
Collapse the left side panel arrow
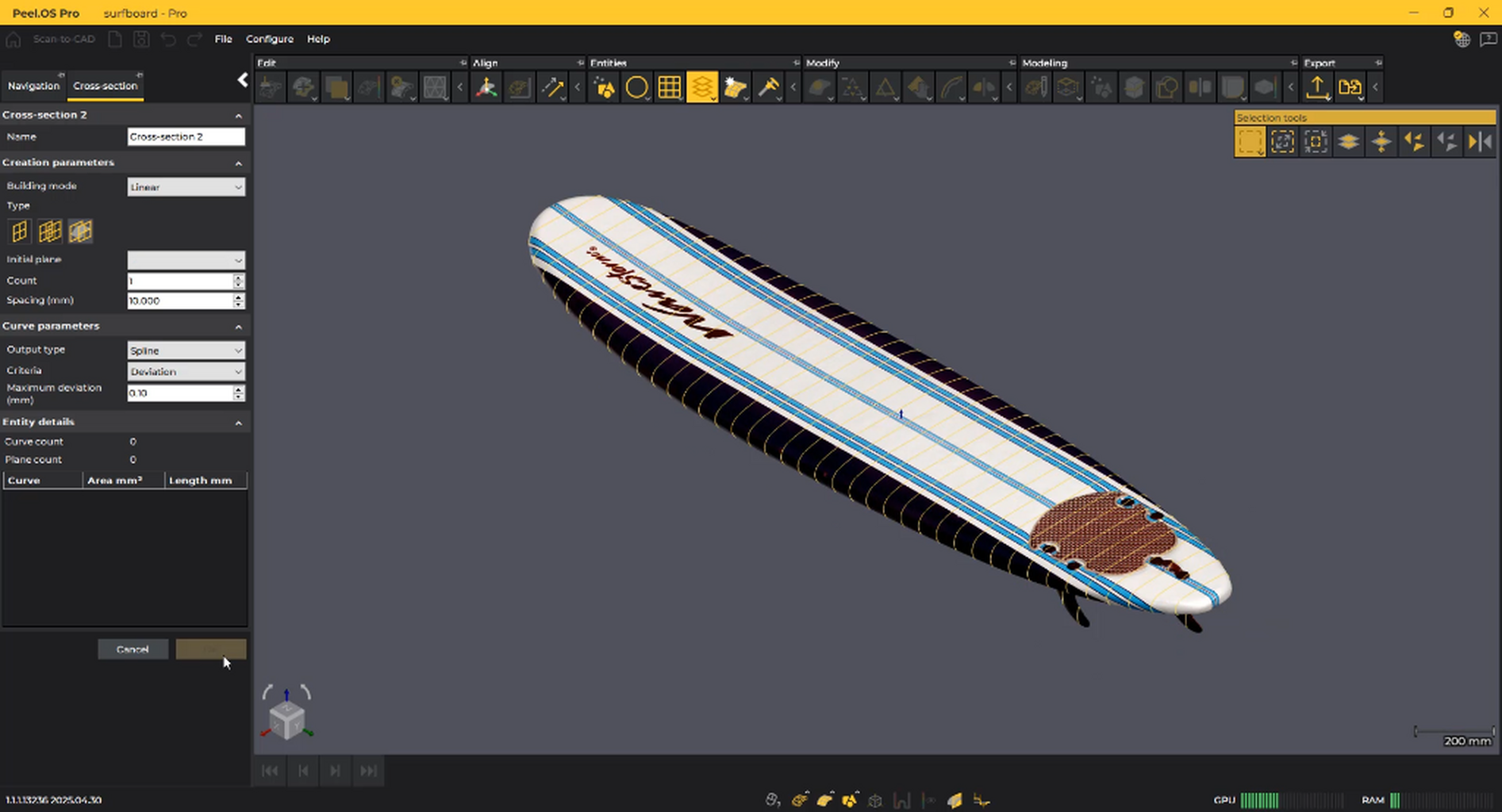[x=243, y=80]
